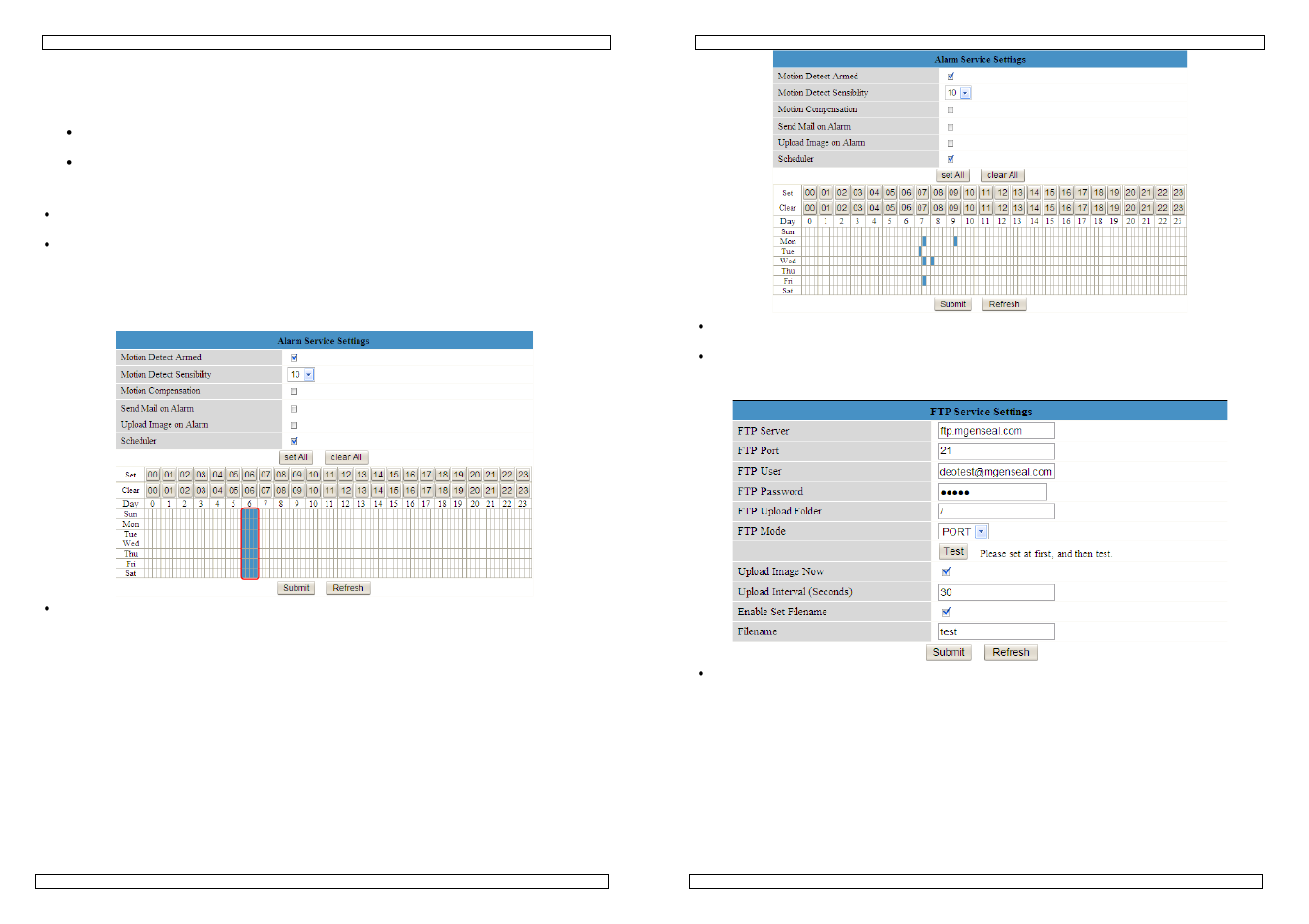This screenshot has height=924, width=1309.
Task: Click Clear row hour 07 button, right-page panel
Action: coord(922,208)
